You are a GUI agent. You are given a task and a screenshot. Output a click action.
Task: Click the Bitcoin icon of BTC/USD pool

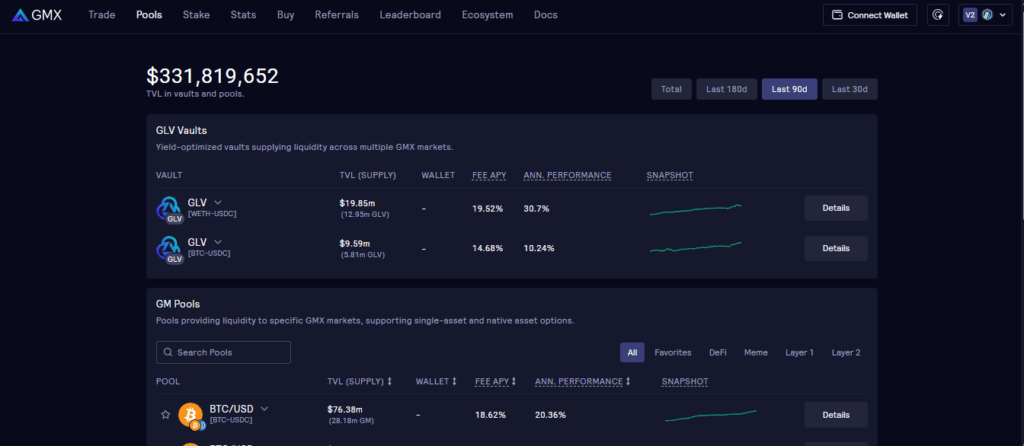click(x=191, y=415)
